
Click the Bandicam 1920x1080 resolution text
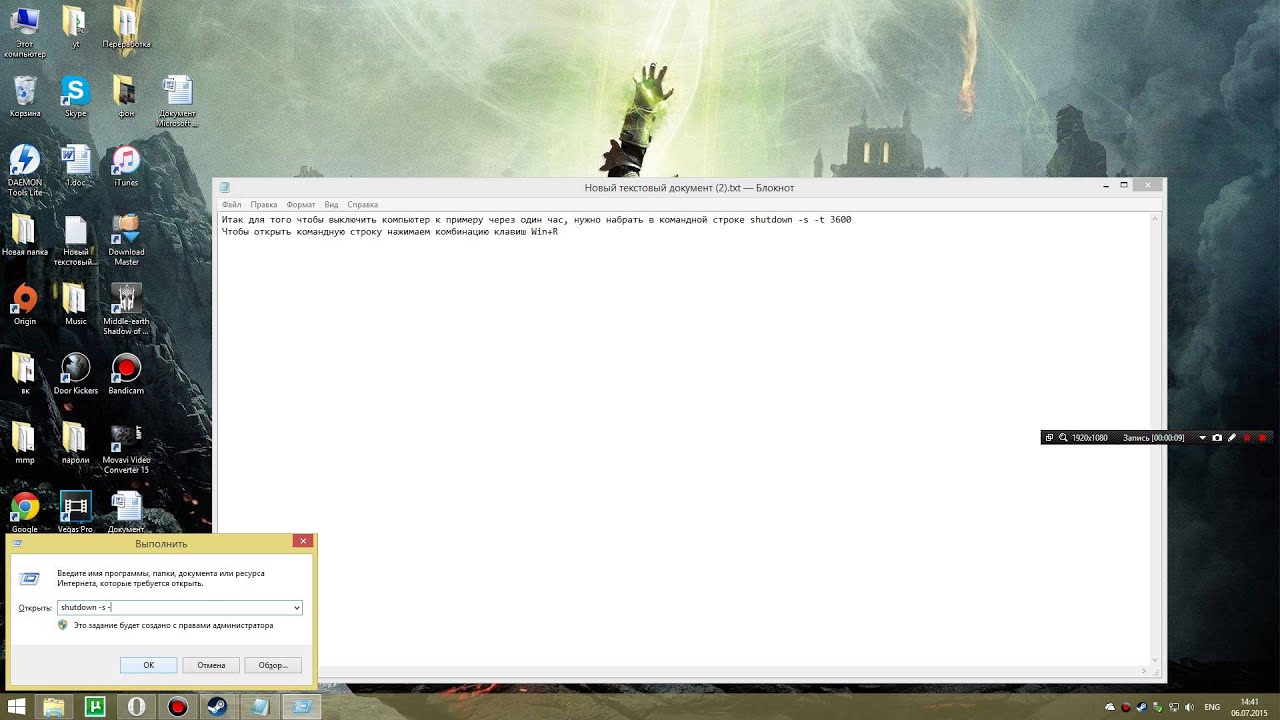(x=1089, y=438)
